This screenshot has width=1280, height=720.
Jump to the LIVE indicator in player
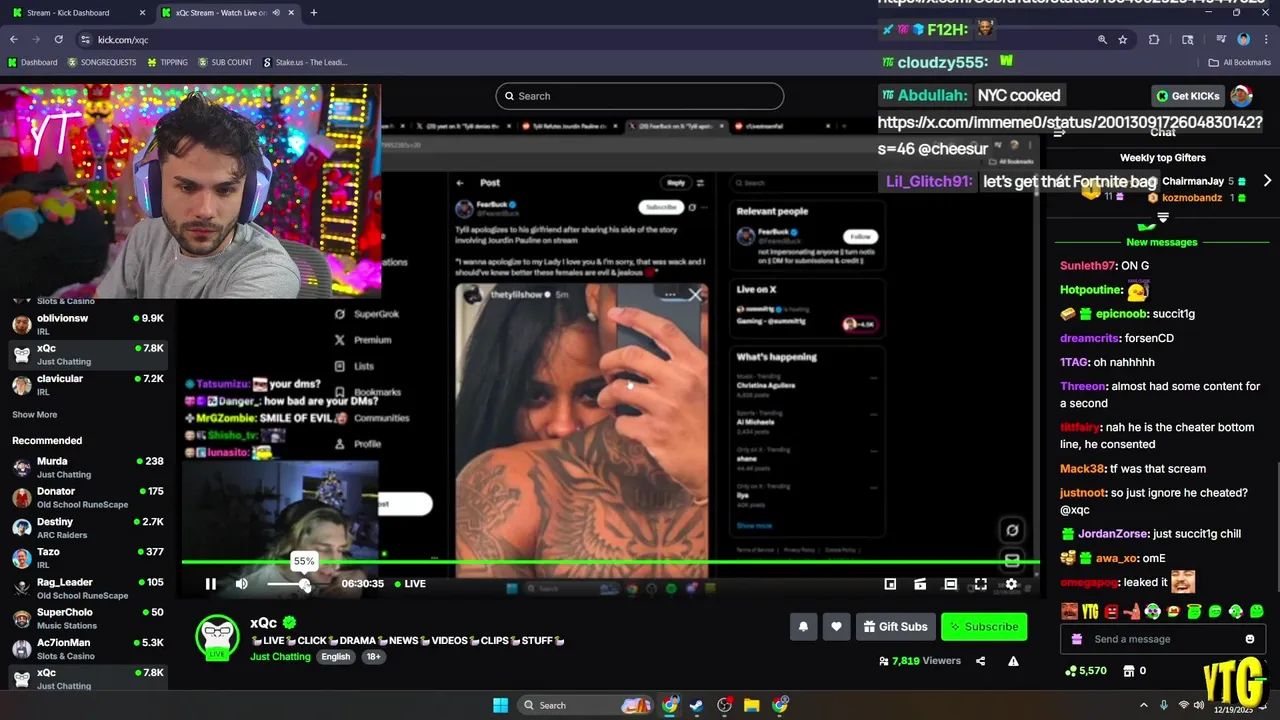pos(410,584)
